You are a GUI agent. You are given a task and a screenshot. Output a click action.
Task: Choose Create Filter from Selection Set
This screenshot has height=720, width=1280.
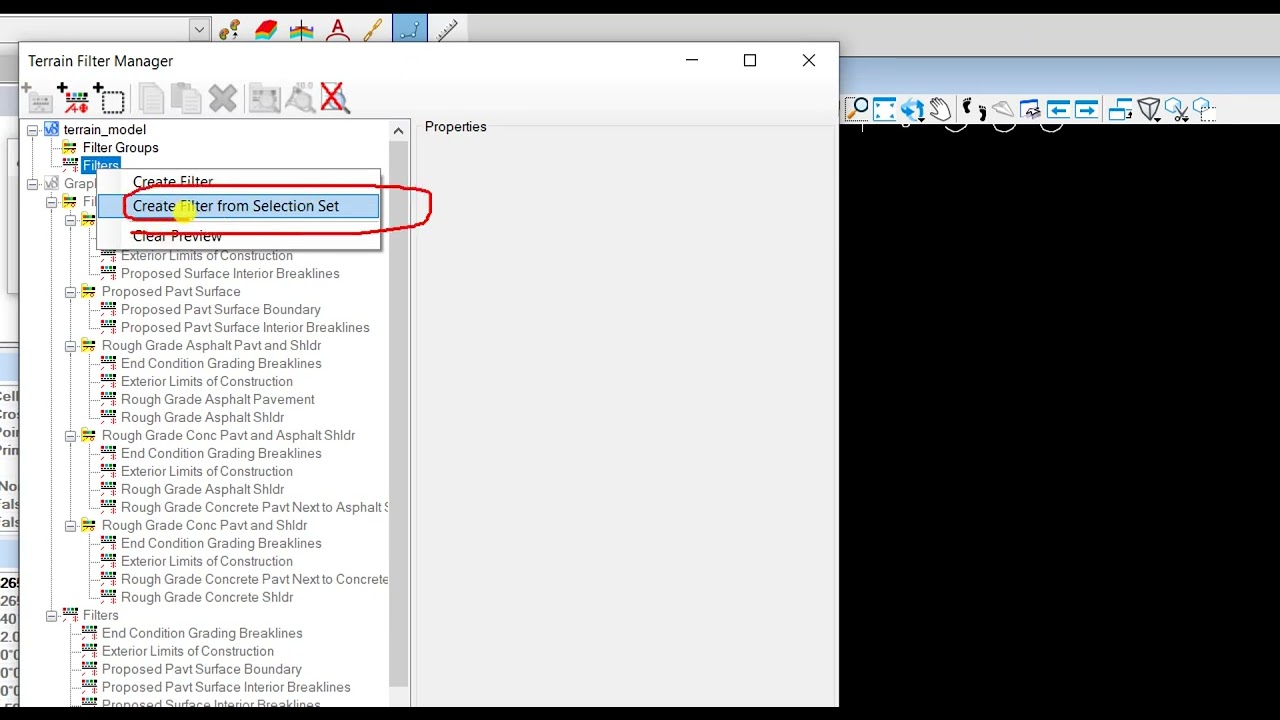[238, 206]
